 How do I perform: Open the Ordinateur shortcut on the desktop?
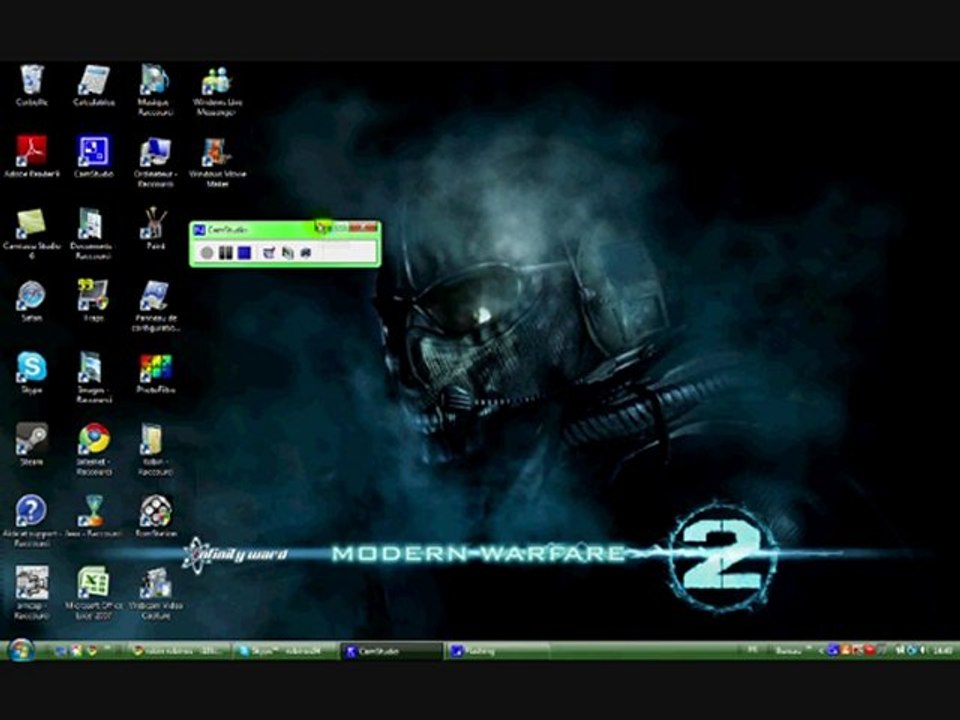(155, 162)
